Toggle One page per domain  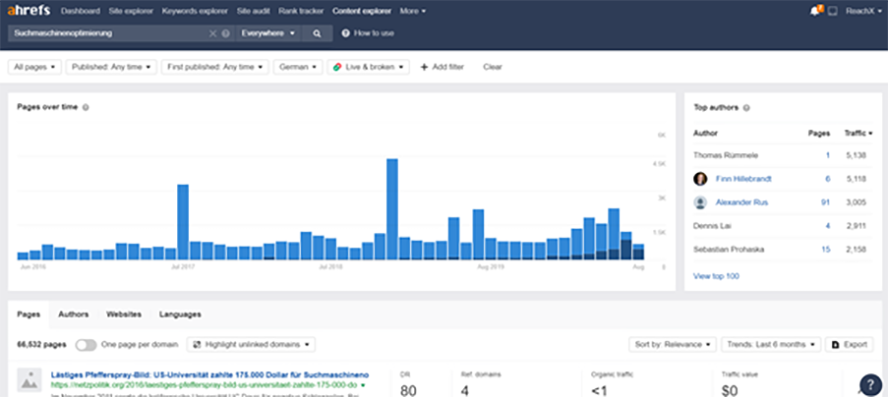(86, 344)
